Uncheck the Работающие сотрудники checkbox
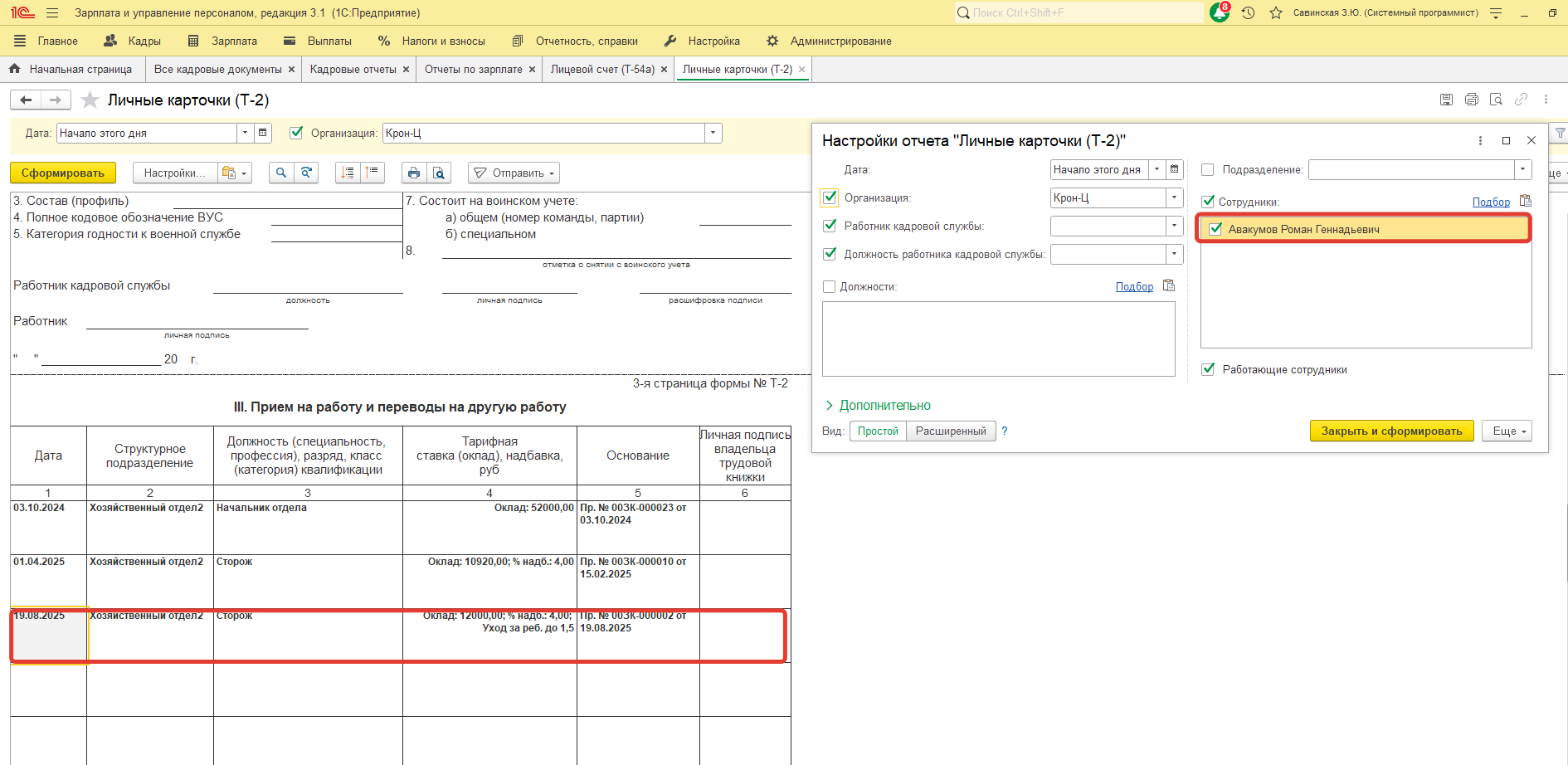Viewport: 1568px width, 765px height. [x=1208, y=369]
